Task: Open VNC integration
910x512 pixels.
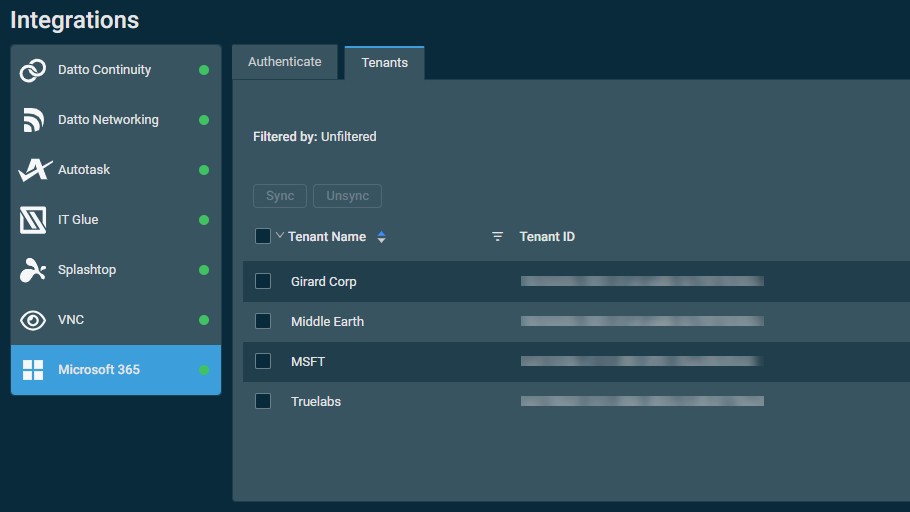Action: (116, 319)
